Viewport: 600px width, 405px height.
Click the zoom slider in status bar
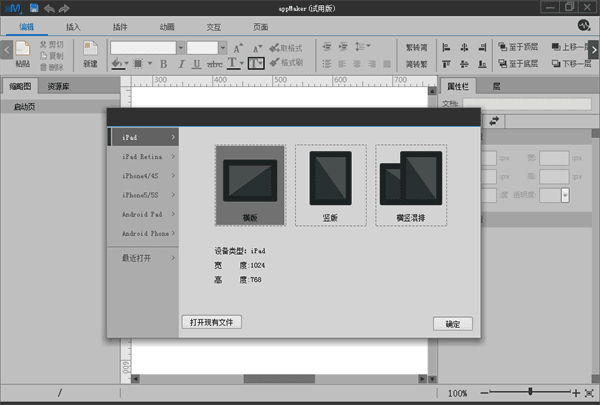[530, 393]
